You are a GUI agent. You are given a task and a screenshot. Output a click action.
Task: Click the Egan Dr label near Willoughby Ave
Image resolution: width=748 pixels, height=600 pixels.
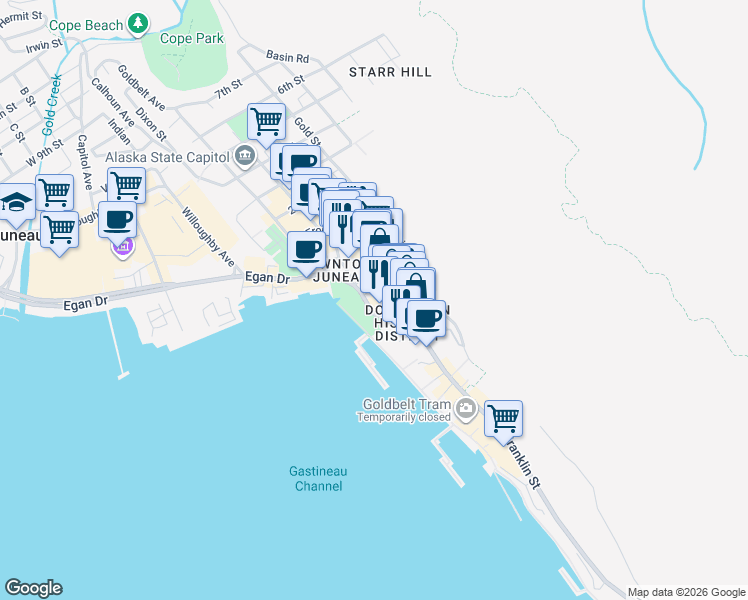coord(267,277)
